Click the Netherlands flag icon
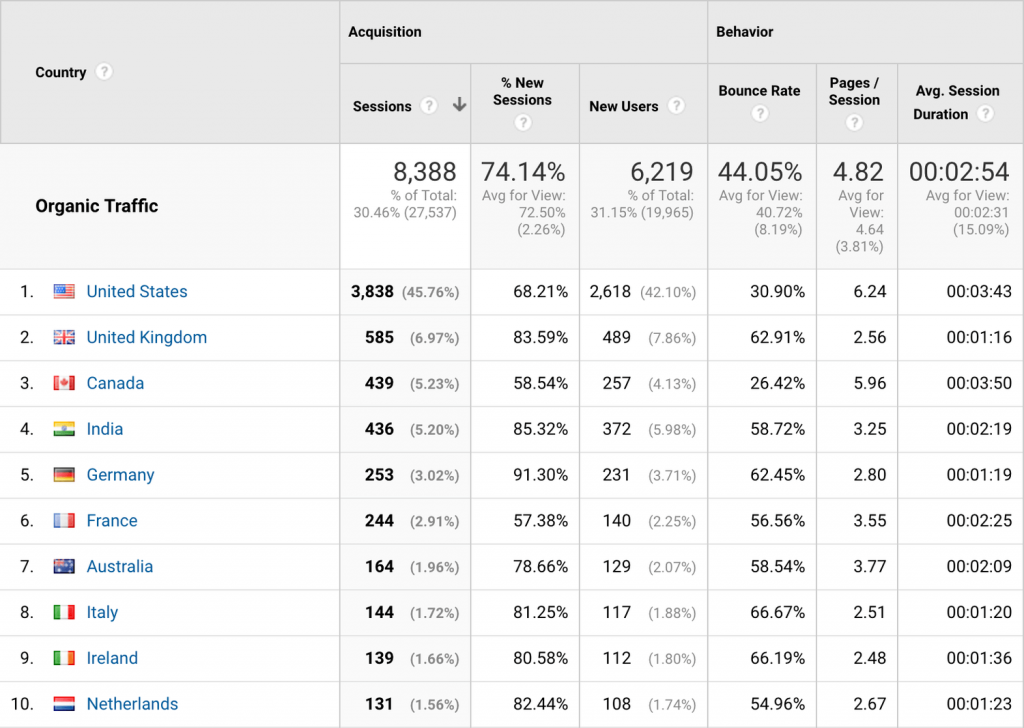 (64, 704)
